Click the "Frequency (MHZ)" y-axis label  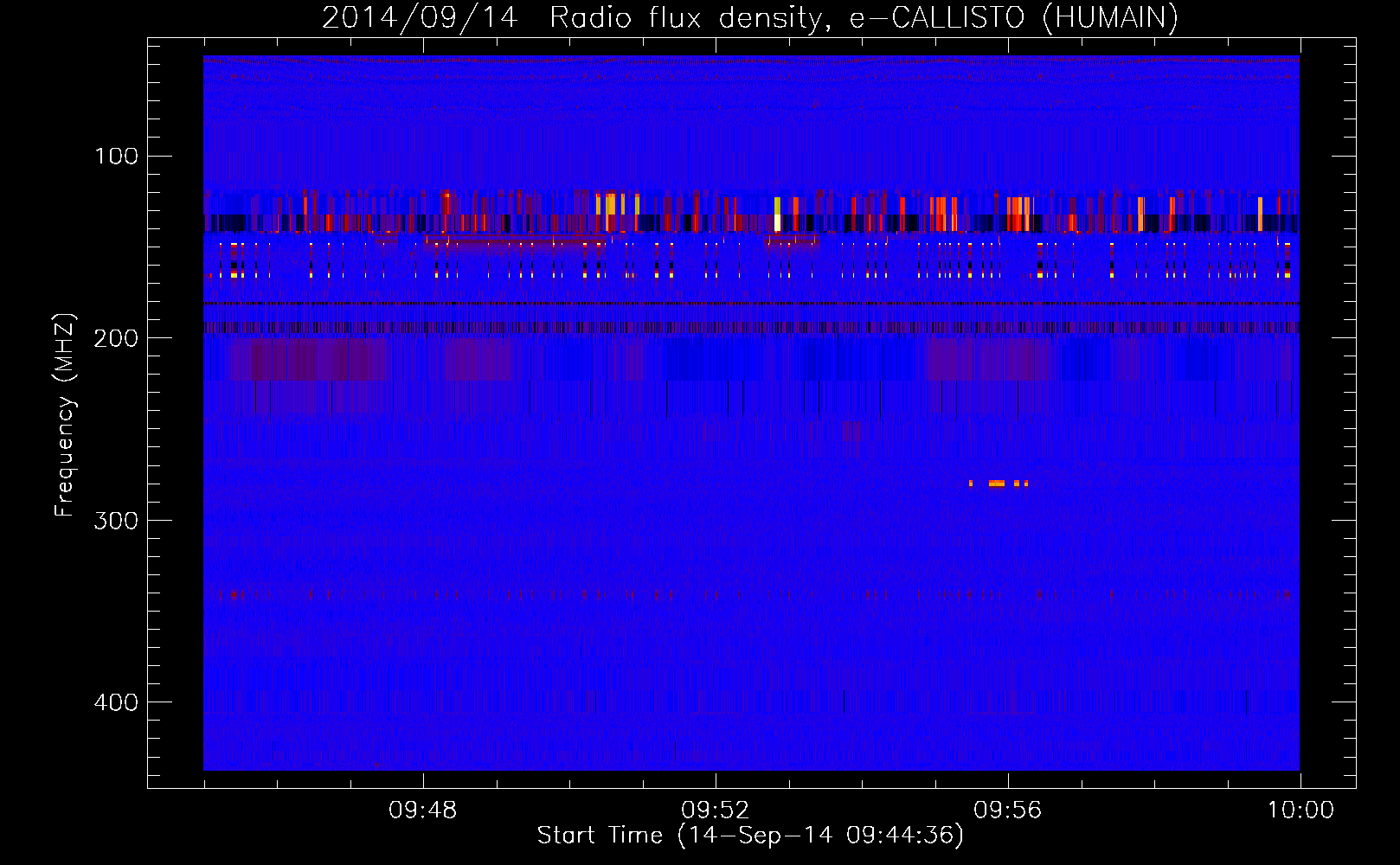coord(65,414)
